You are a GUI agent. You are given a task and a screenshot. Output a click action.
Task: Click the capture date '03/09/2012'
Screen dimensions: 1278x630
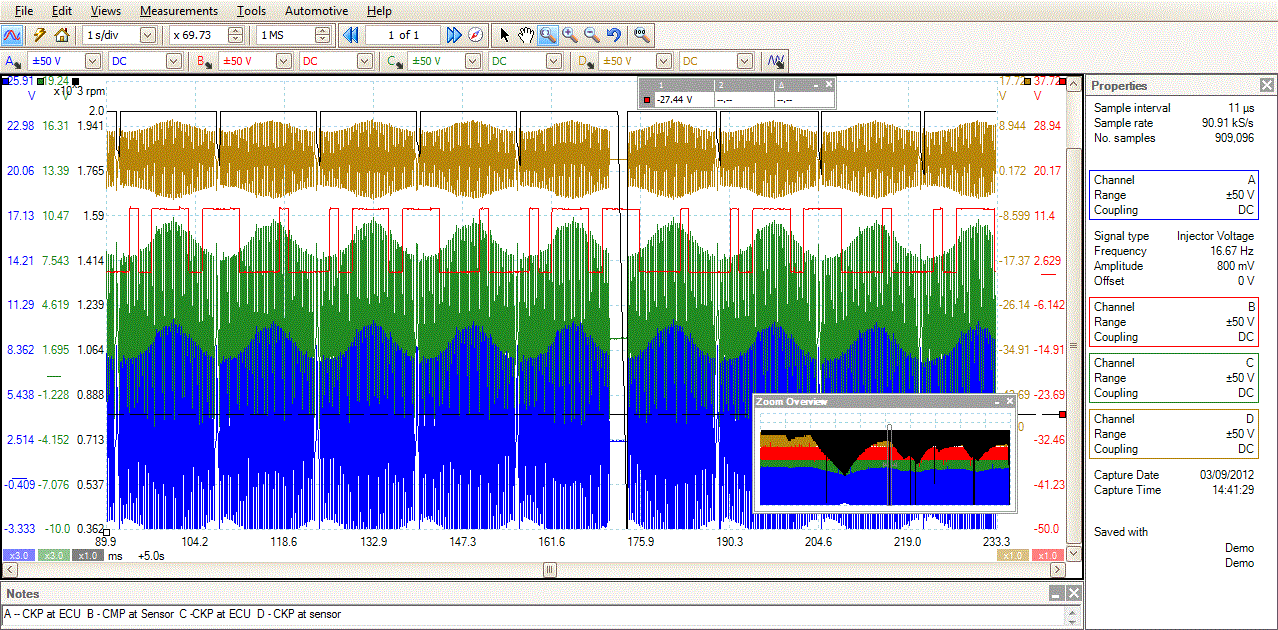tap(1227, 475)
